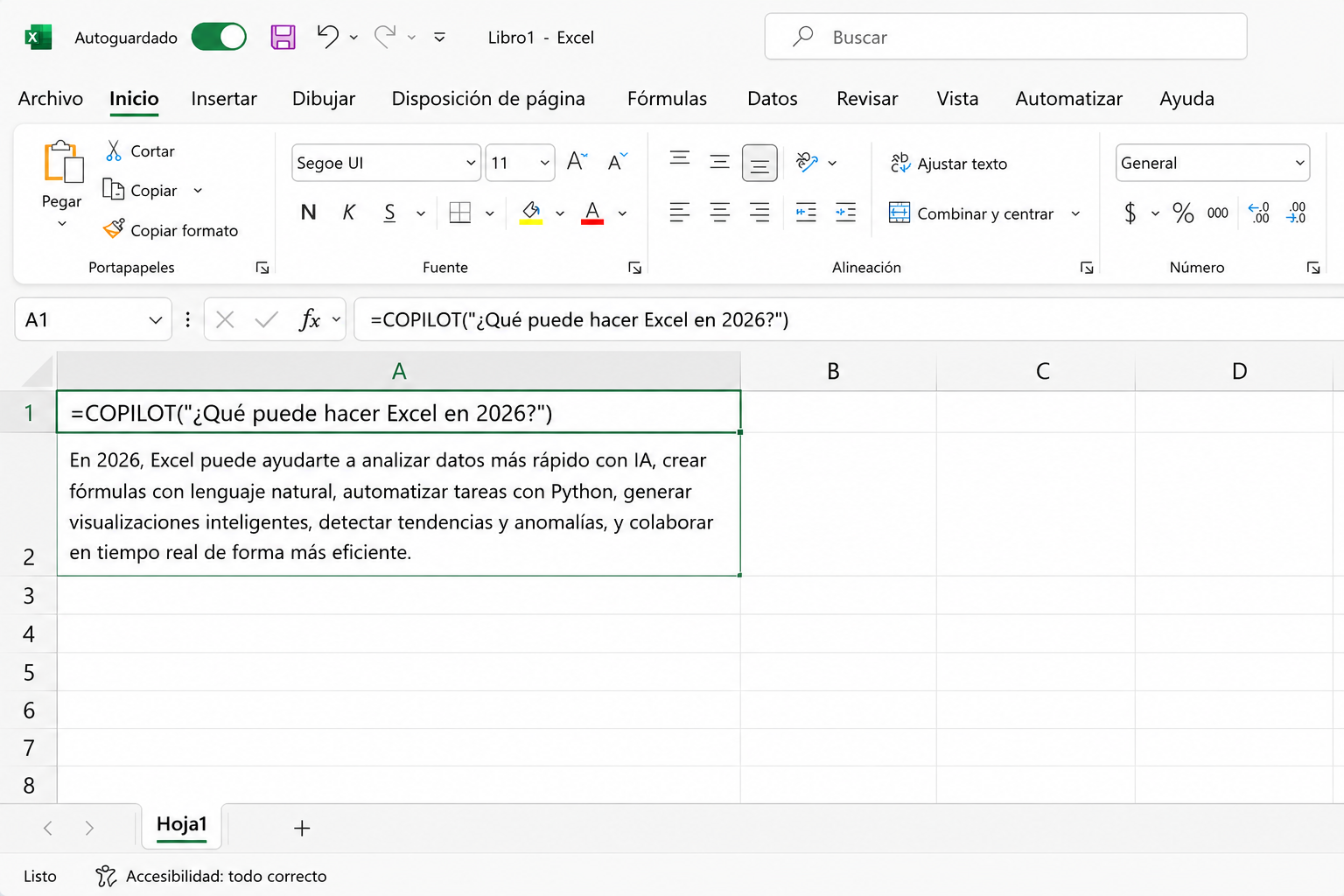The width and height of the screenshot is (1344, 896).
Task: Toggle underline S formatting
Action: click(389, 213)
